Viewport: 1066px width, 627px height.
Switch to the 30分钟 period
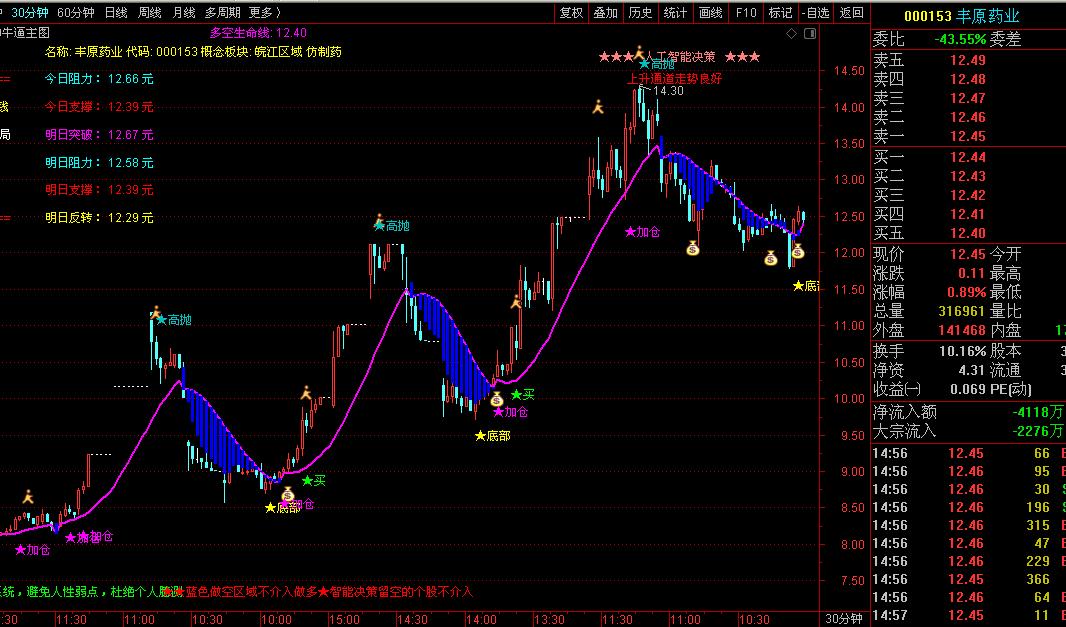[x=29, y=12]
